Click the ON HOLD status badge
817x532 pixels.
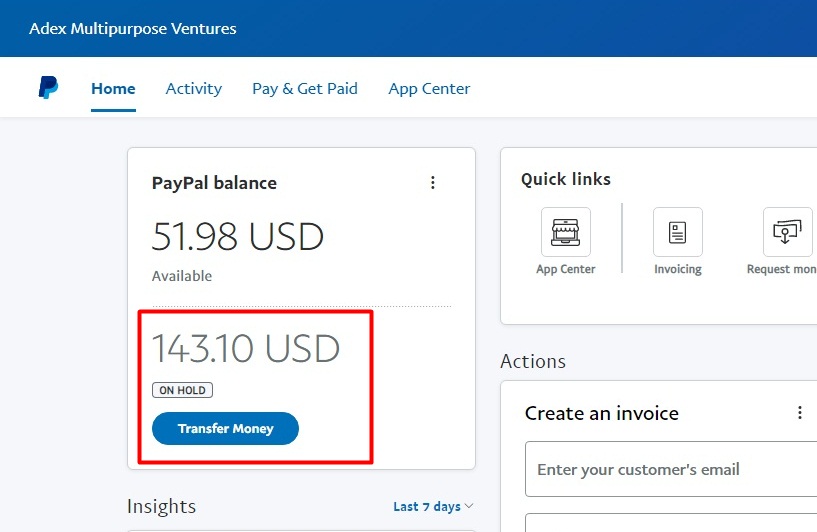pos(182,390)
